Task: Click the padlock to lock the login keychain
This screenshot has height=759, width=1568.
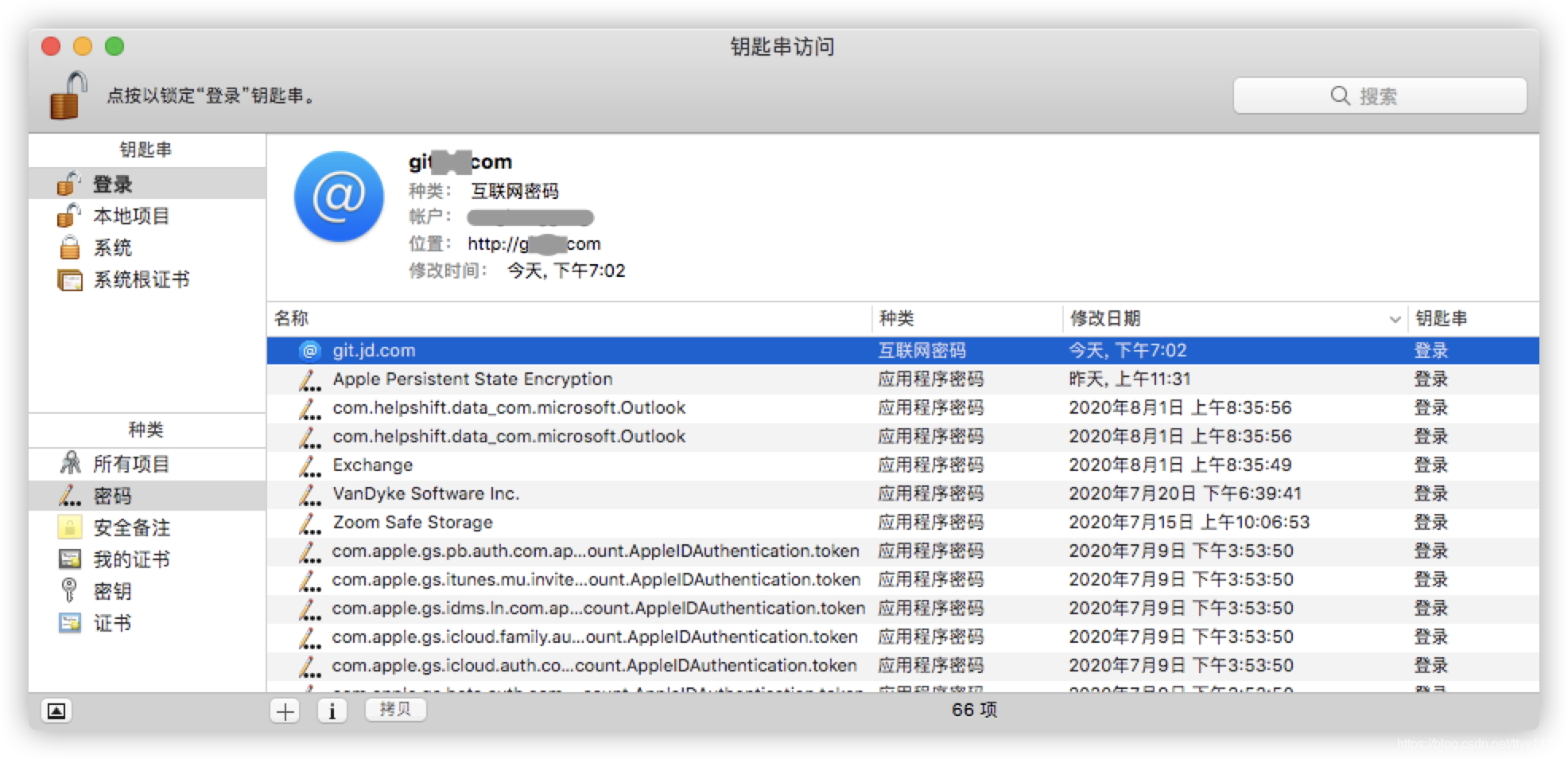Action: [68, 95]
